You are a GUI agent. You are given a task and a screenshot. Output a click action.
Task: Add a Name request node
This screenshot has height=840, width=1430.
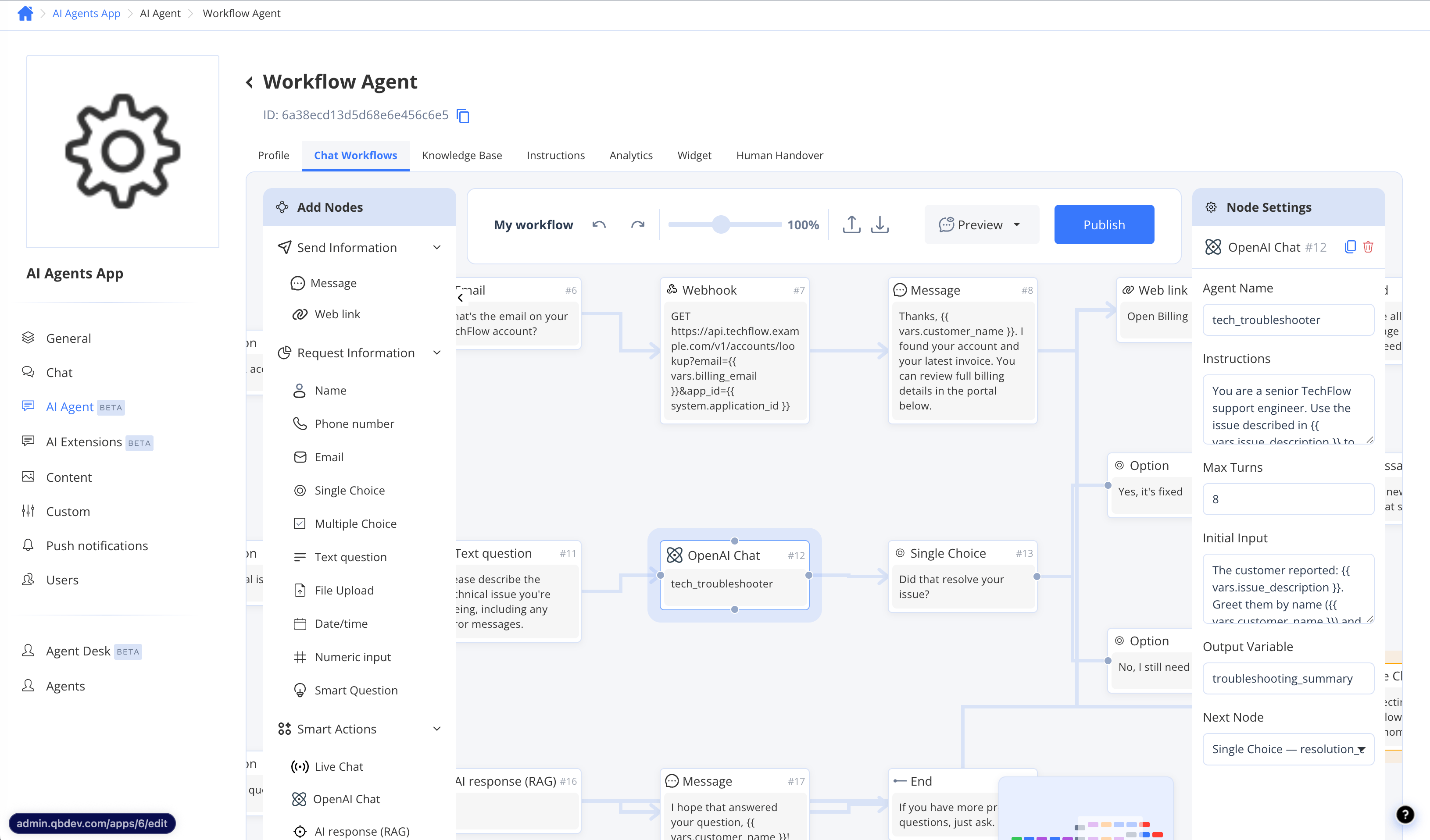320,390
